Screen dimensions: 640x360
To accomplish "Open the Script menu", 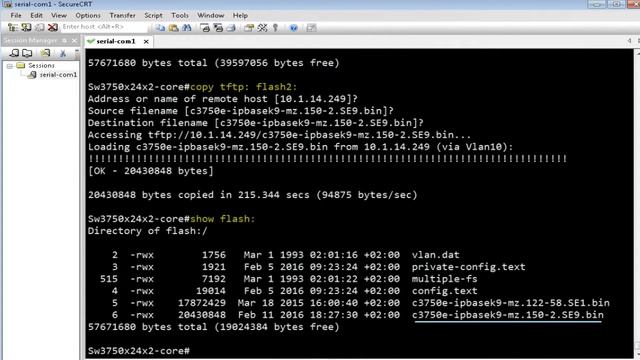I will tap(153, 15).
